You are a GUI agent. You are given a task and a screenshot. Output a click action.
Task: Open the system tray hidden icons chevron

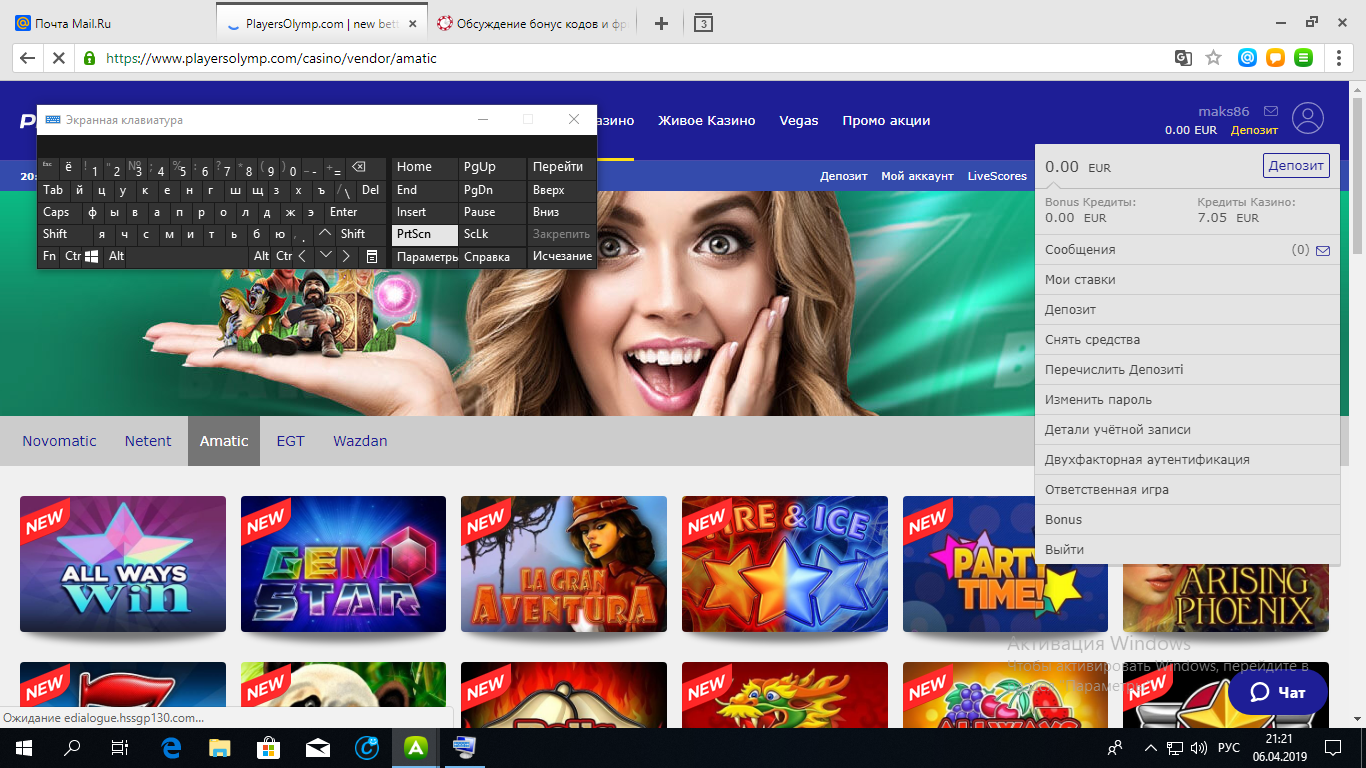[x=1151, y=748]
